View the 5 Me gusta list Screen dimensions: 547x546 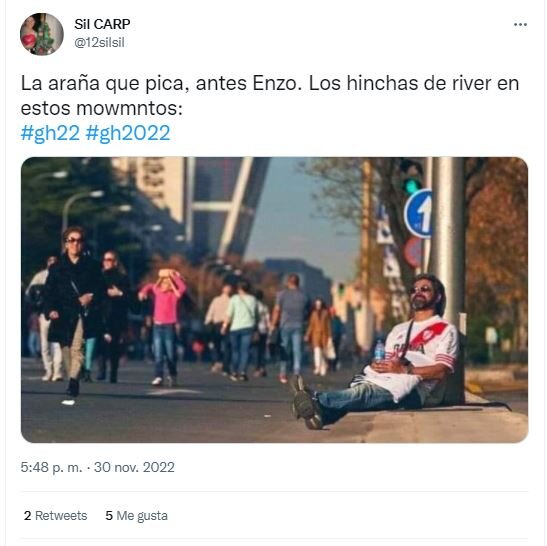click(136, 515)
